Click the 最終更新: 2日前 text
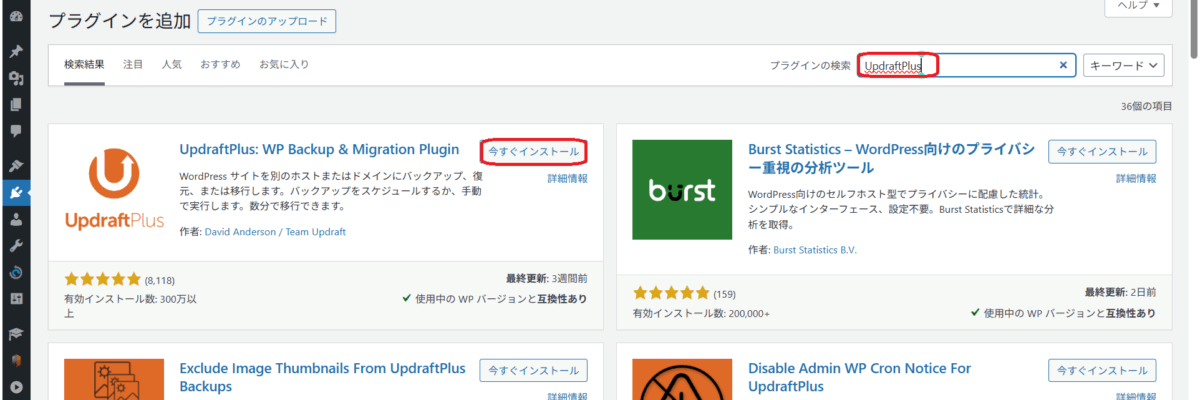Screen dimensions: 1200x400 click(x=1120, y=292)
